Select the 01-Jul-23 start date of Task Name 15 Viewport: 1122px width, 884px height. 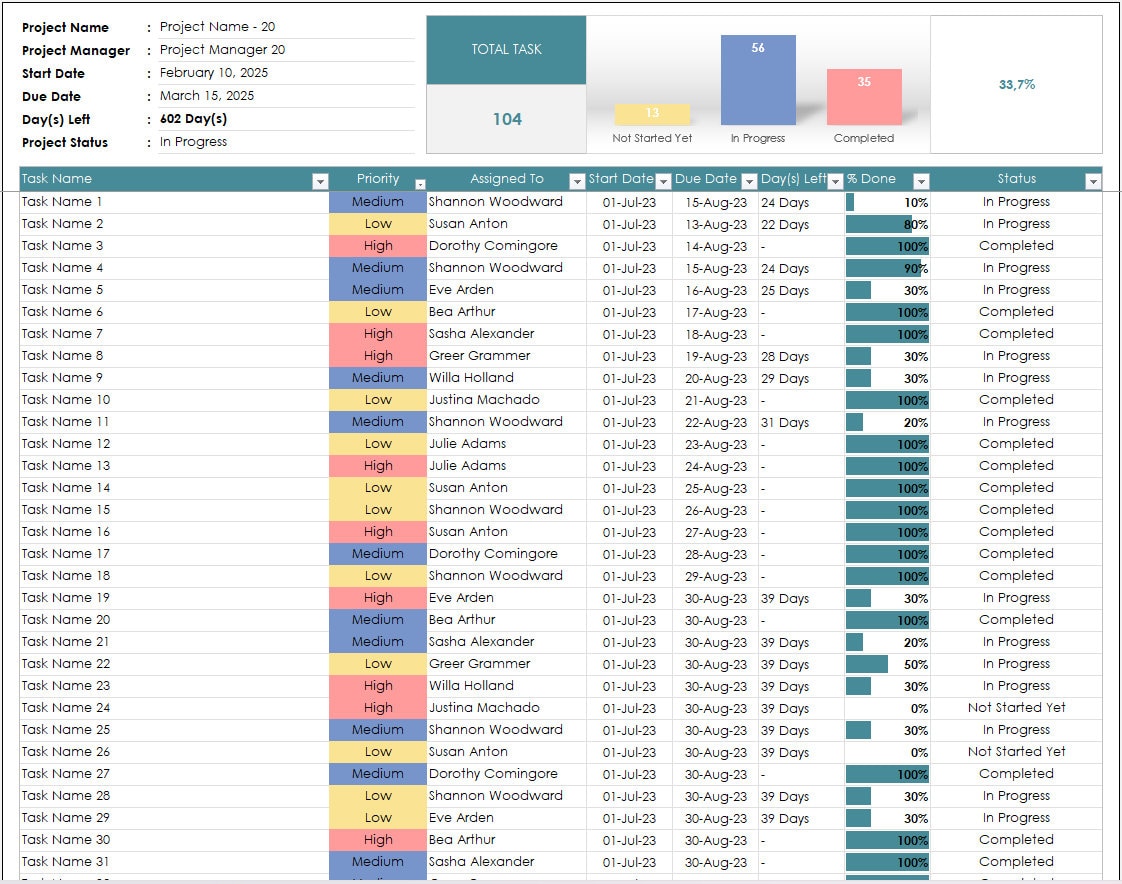[630, 510]
